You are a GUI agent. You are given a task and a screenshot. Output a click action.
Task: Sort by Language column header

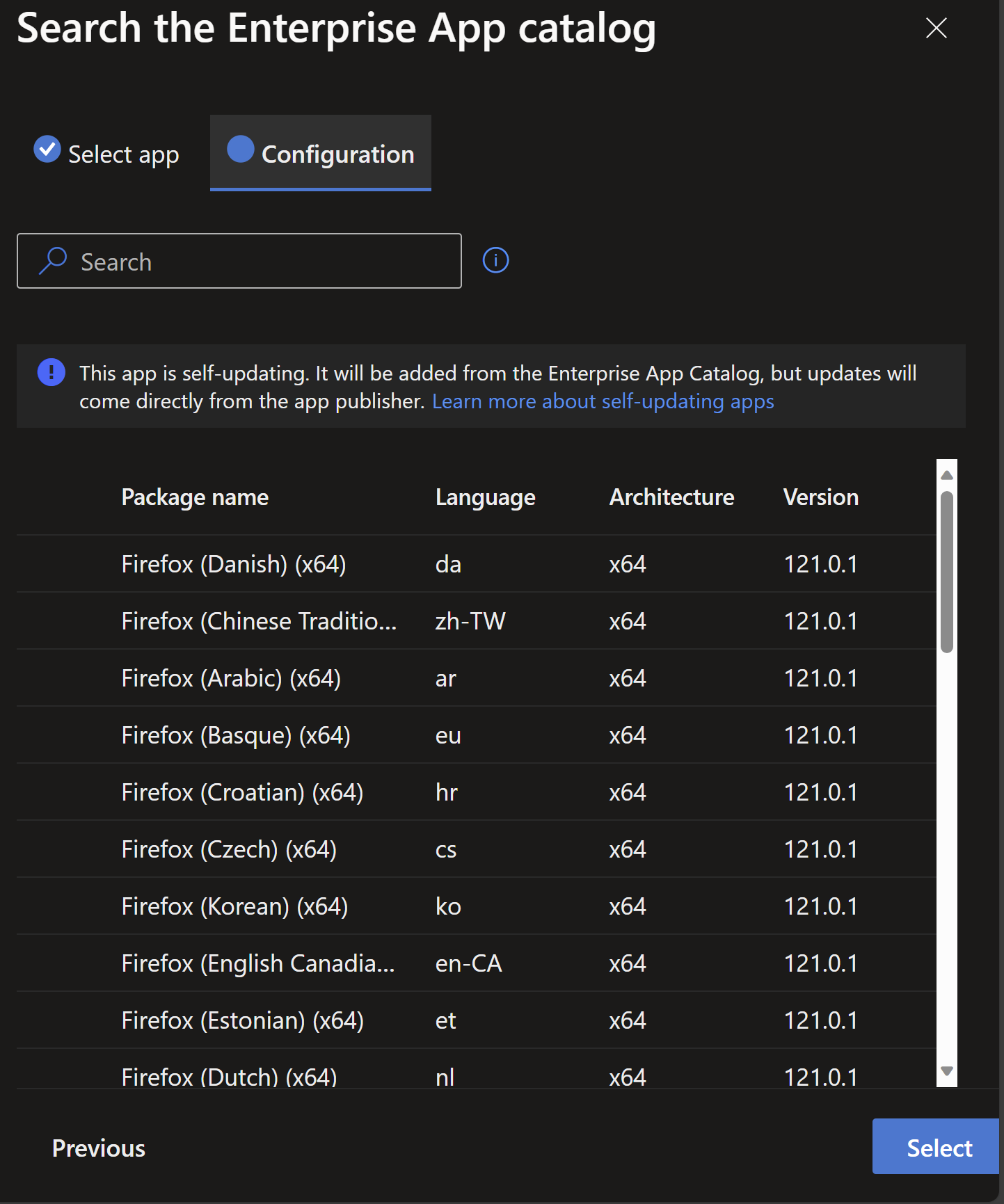click(x=485, y=497)
